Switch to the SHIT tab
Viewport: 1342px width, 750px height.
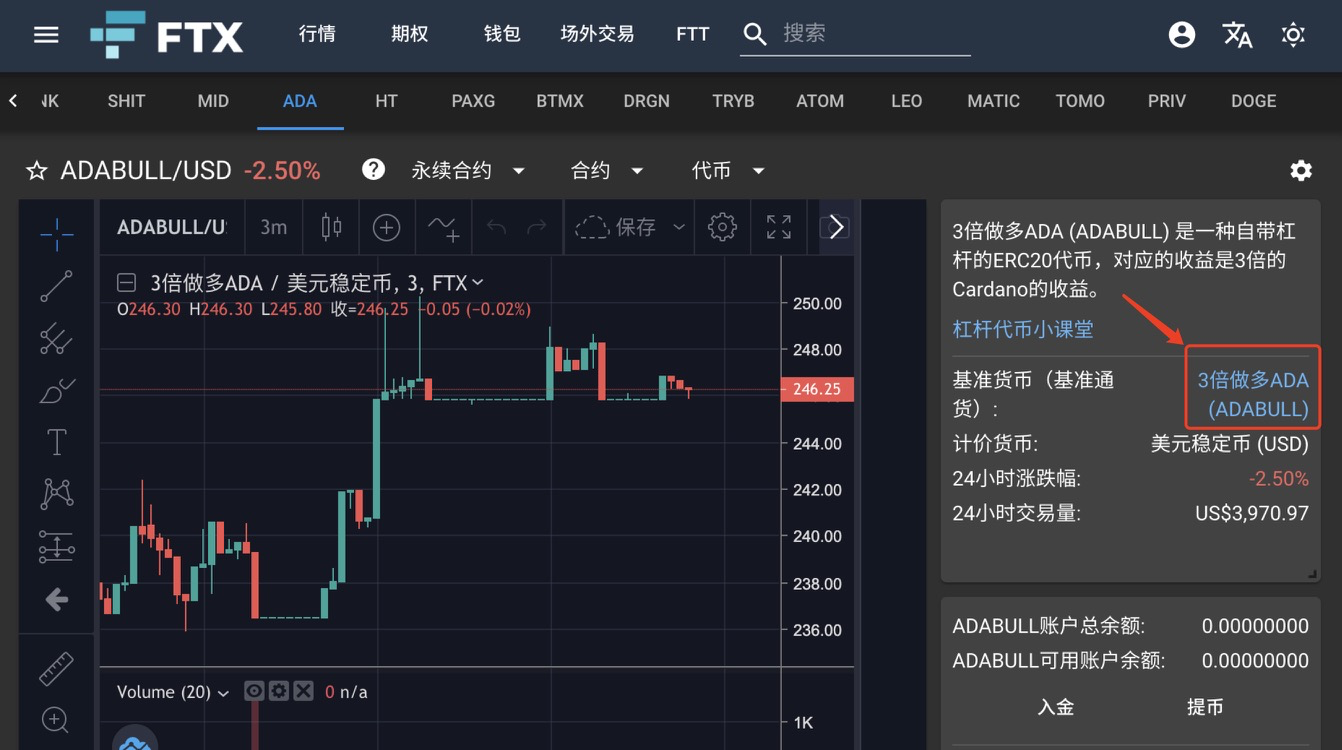pos(126,101)
